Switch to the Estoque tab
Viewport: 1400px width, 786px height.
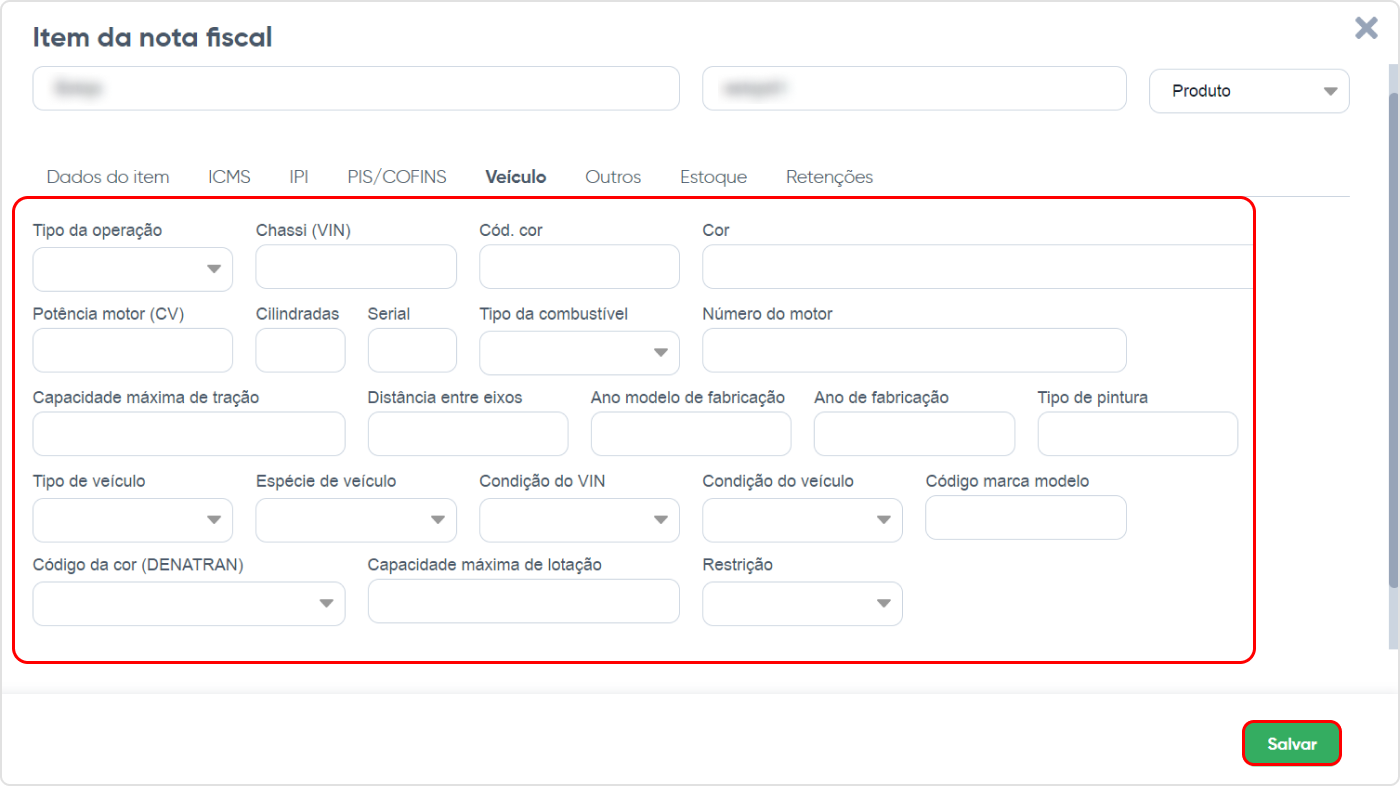713,176
